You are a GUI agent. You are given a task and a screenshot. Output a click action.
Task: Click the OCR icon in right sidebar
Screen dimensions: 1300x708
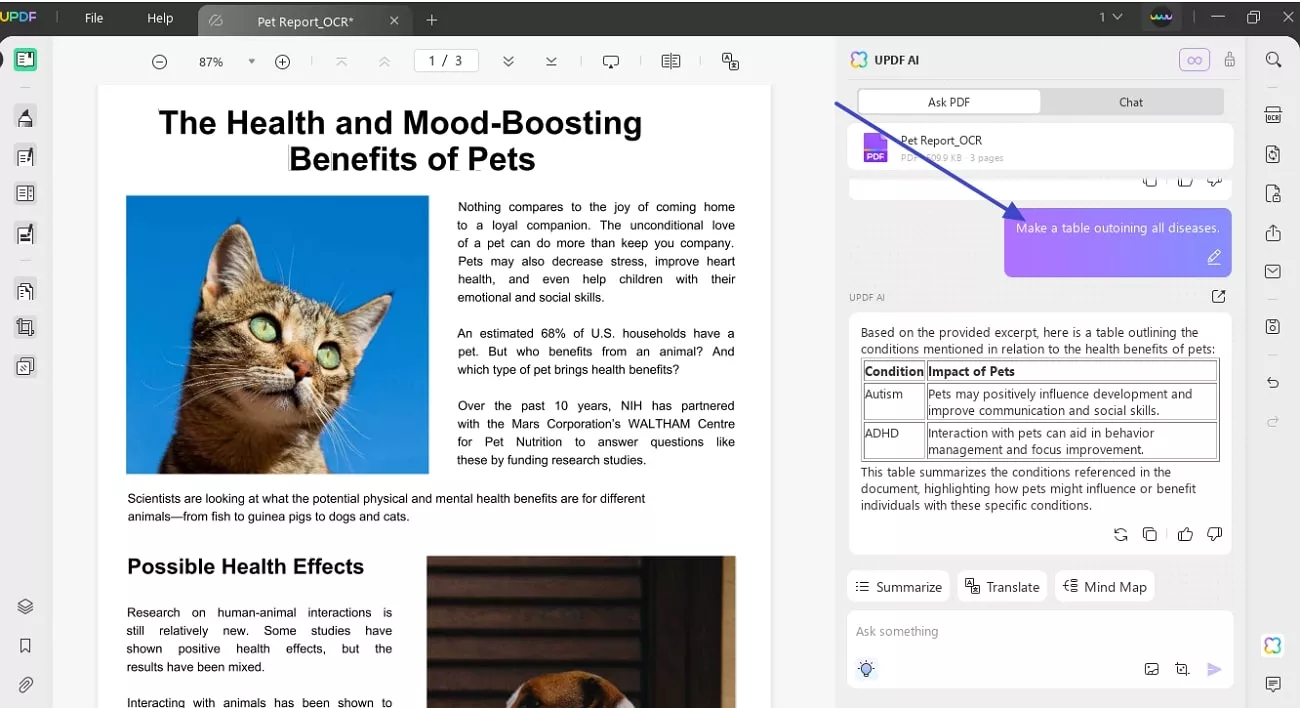coord(1273,115)
